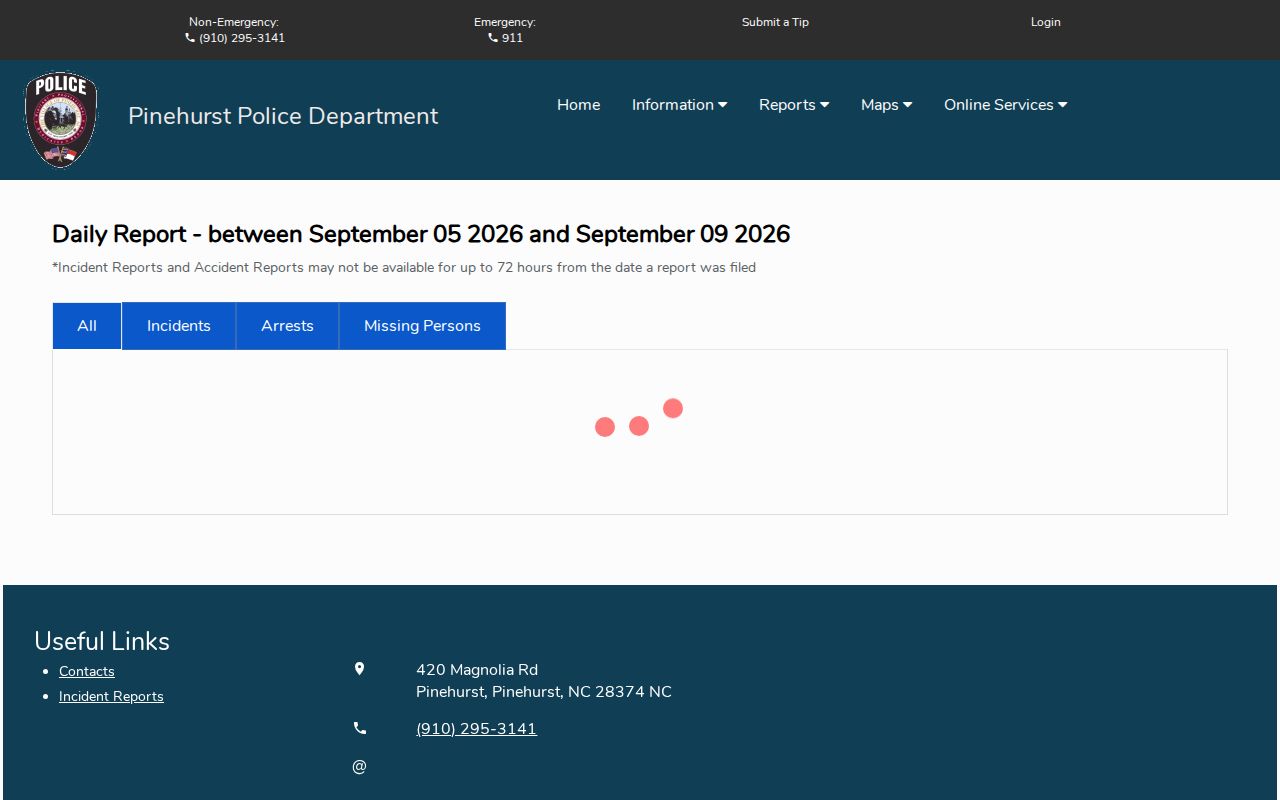Click the @ email icon in footer
Viewport: 1280px width, 800px height.
pos(360,767)
